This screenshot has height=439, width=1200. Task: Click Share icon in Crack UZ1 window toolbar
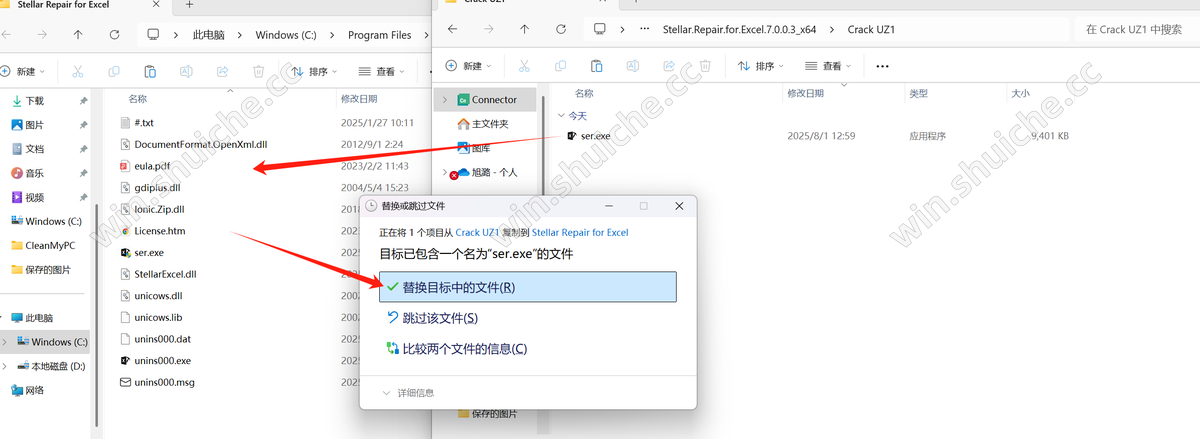coord(668,66)
